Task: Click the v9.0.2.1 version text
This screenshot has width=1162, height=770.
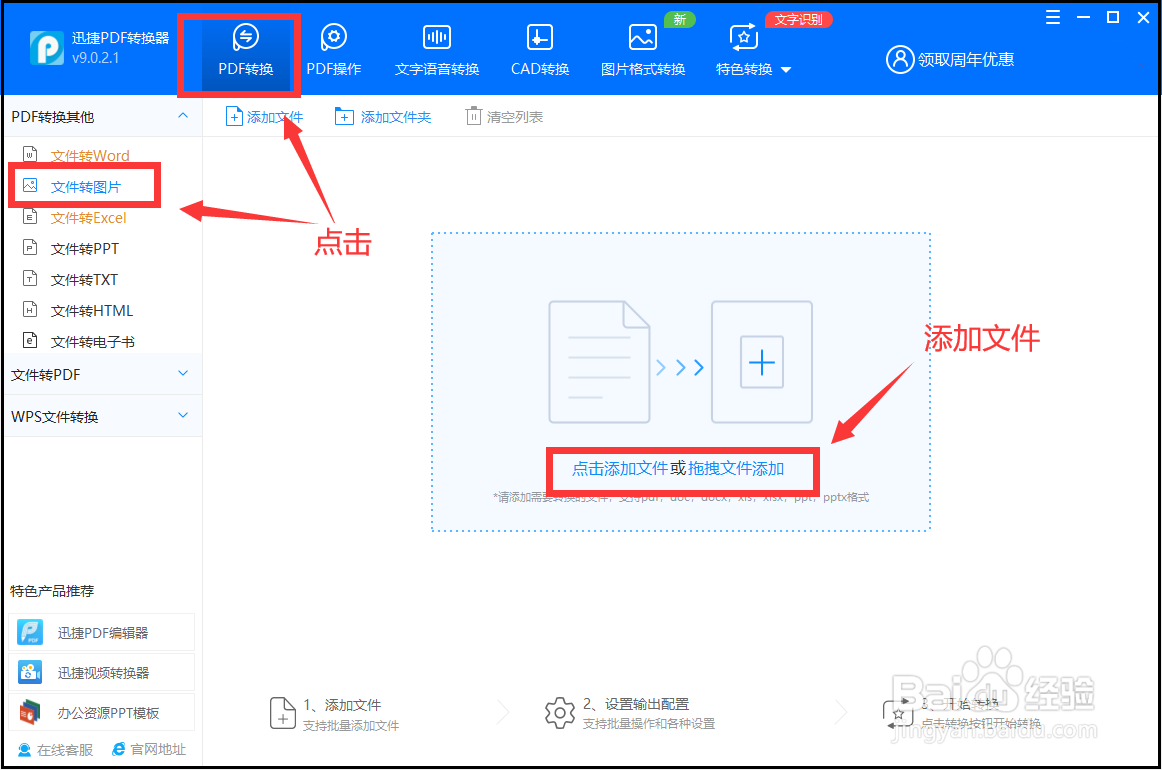Action: (x=96, y=58)
